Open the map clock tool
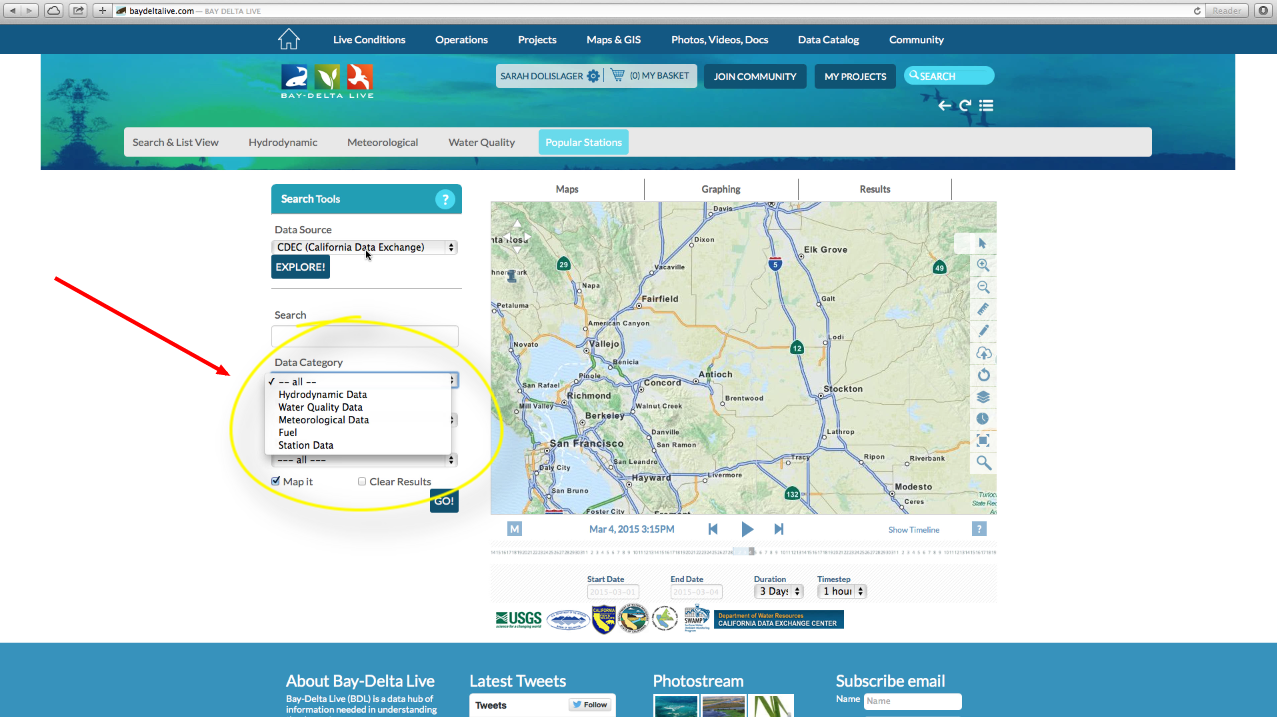Image resolution: width=1277 pixels, height=717 pixels. [983, 419]
